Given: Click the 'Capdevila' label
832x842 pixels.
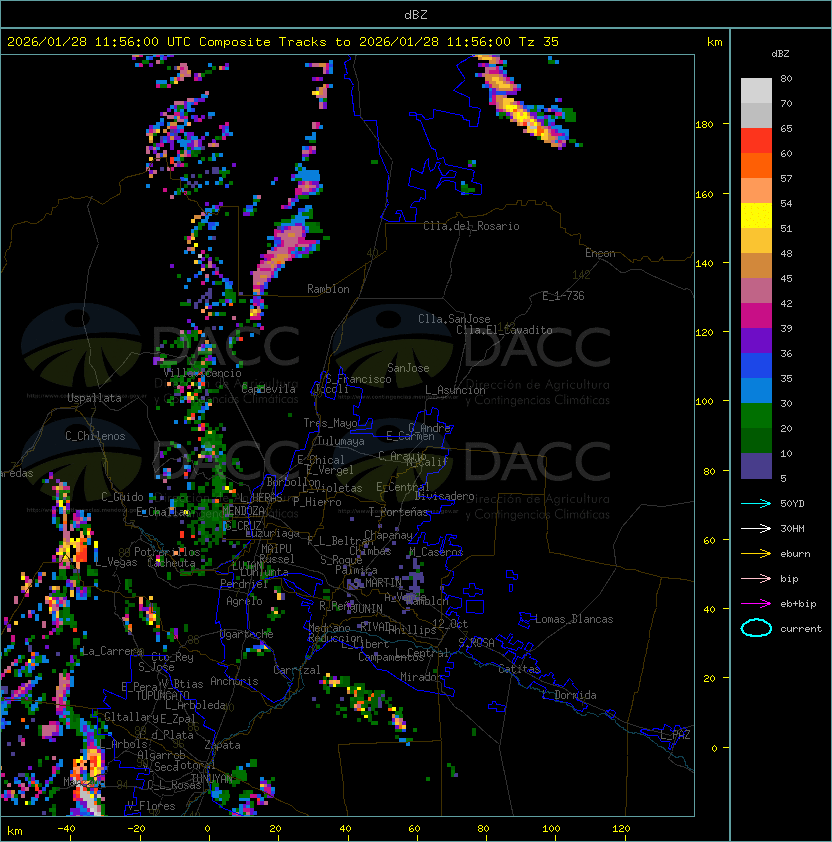Looking at the screenshot, I should (269, 389).
